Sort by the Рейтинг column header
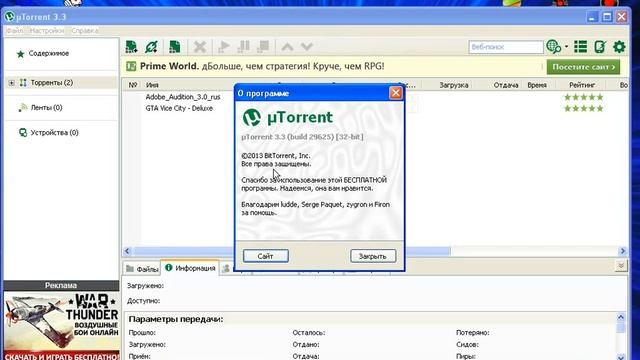The height and width of the screenshot is (360, 640). click(582, 85)
